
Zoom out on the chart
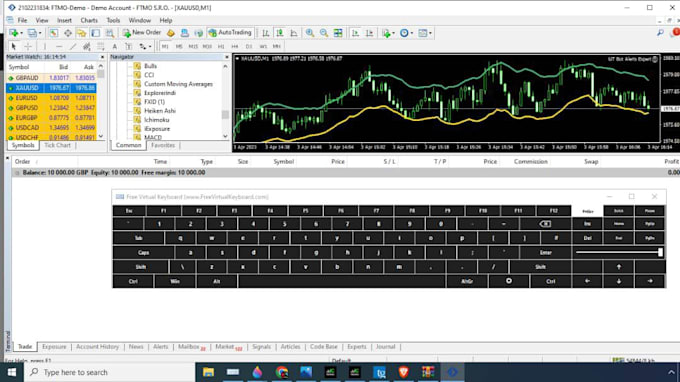[324, 33]
